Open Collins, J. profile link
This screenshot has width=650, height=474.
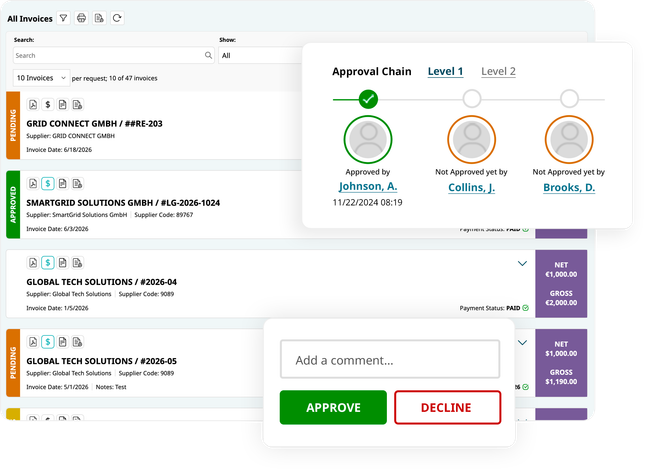(471, 187)
